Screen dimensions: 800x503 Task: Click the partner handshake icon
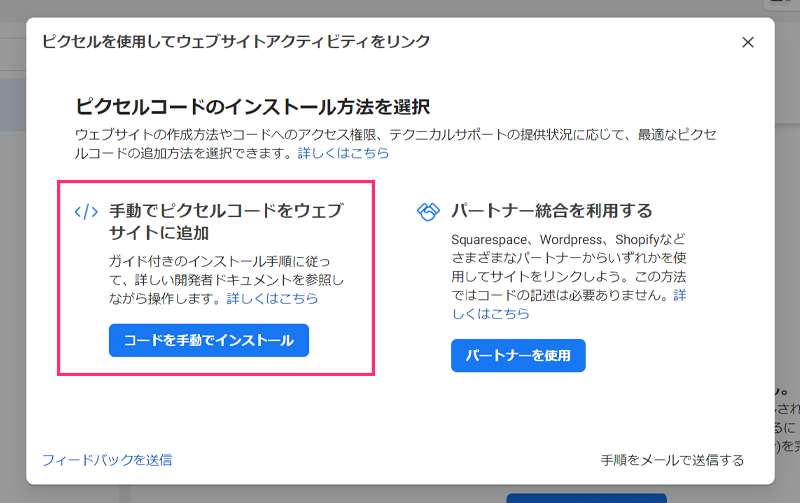click(x=428, y=212)
